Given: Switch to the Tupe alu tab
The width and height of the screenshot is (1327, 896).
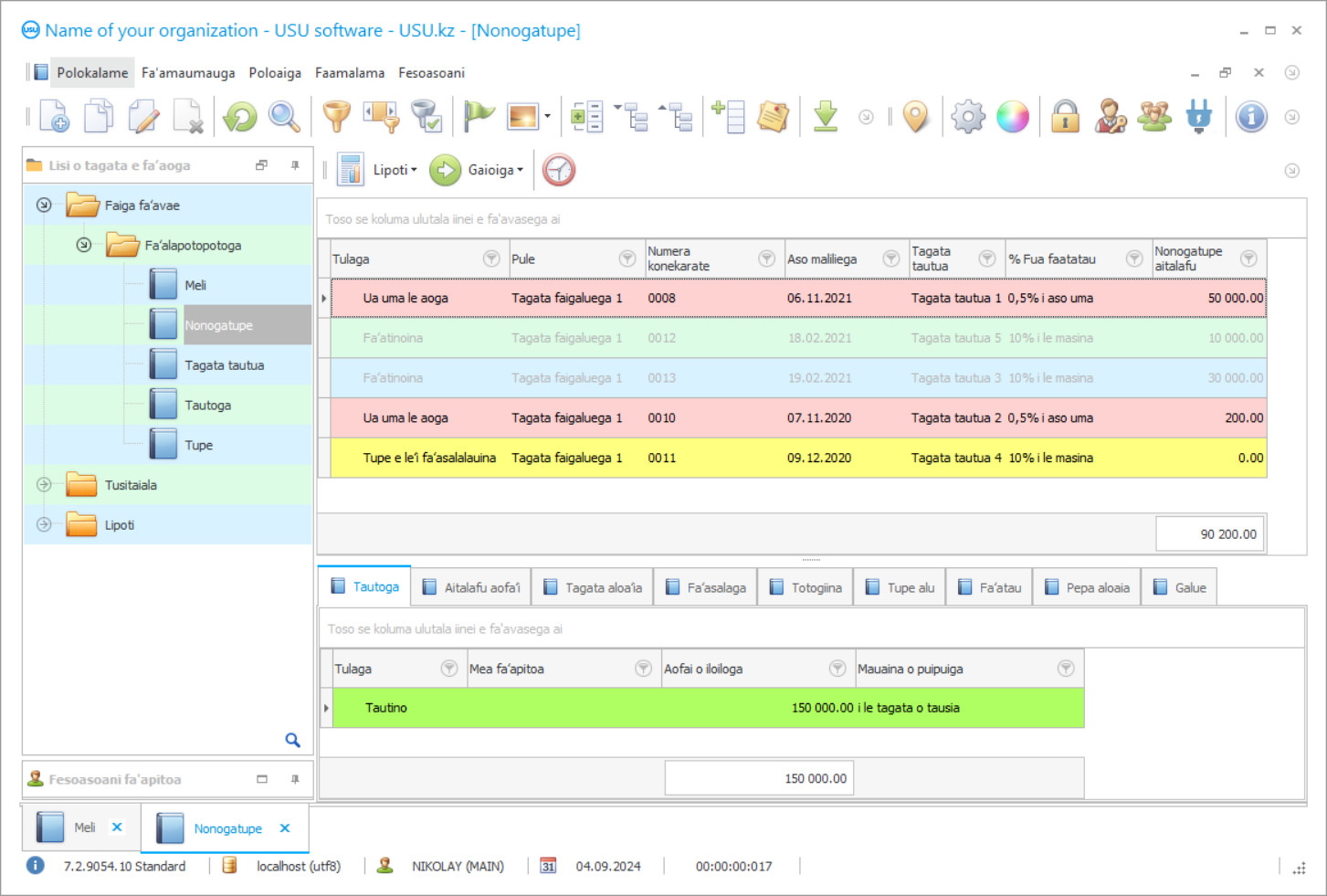Looking at the screenshot, I should (x=900, y=587).
